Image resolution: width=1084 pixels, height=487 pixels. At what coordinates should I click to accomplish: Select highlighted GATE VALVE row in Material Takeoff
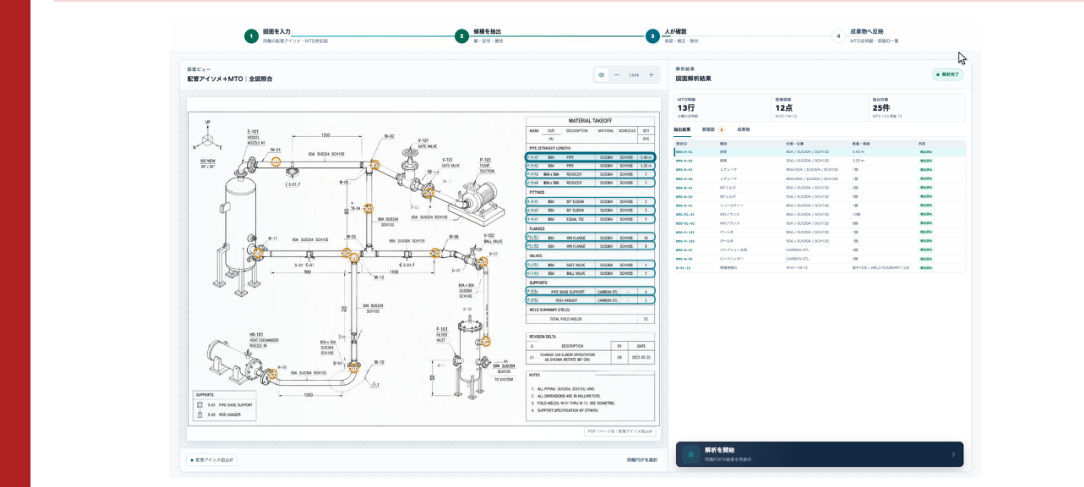pos(590,264)
